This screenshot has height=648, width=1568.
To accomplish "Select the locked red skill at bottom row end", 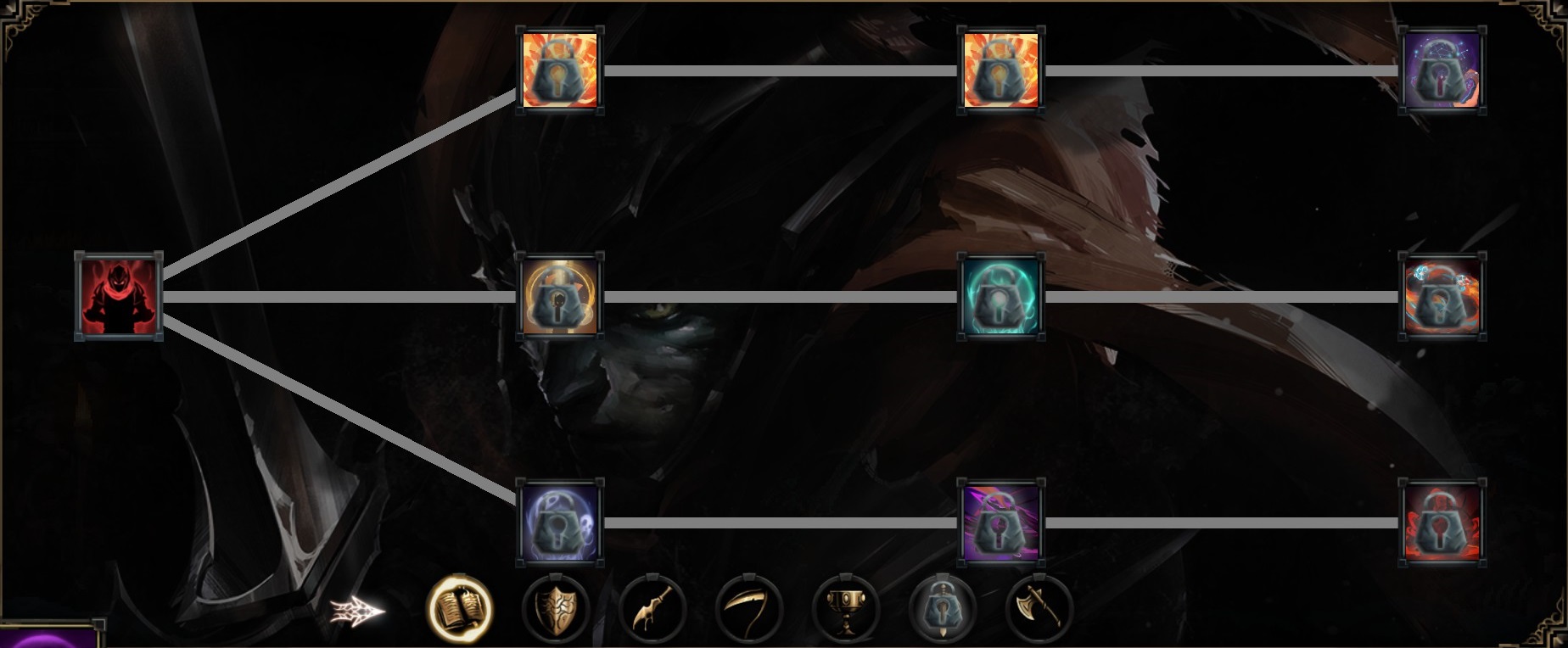I will [x=1442, y=522].
